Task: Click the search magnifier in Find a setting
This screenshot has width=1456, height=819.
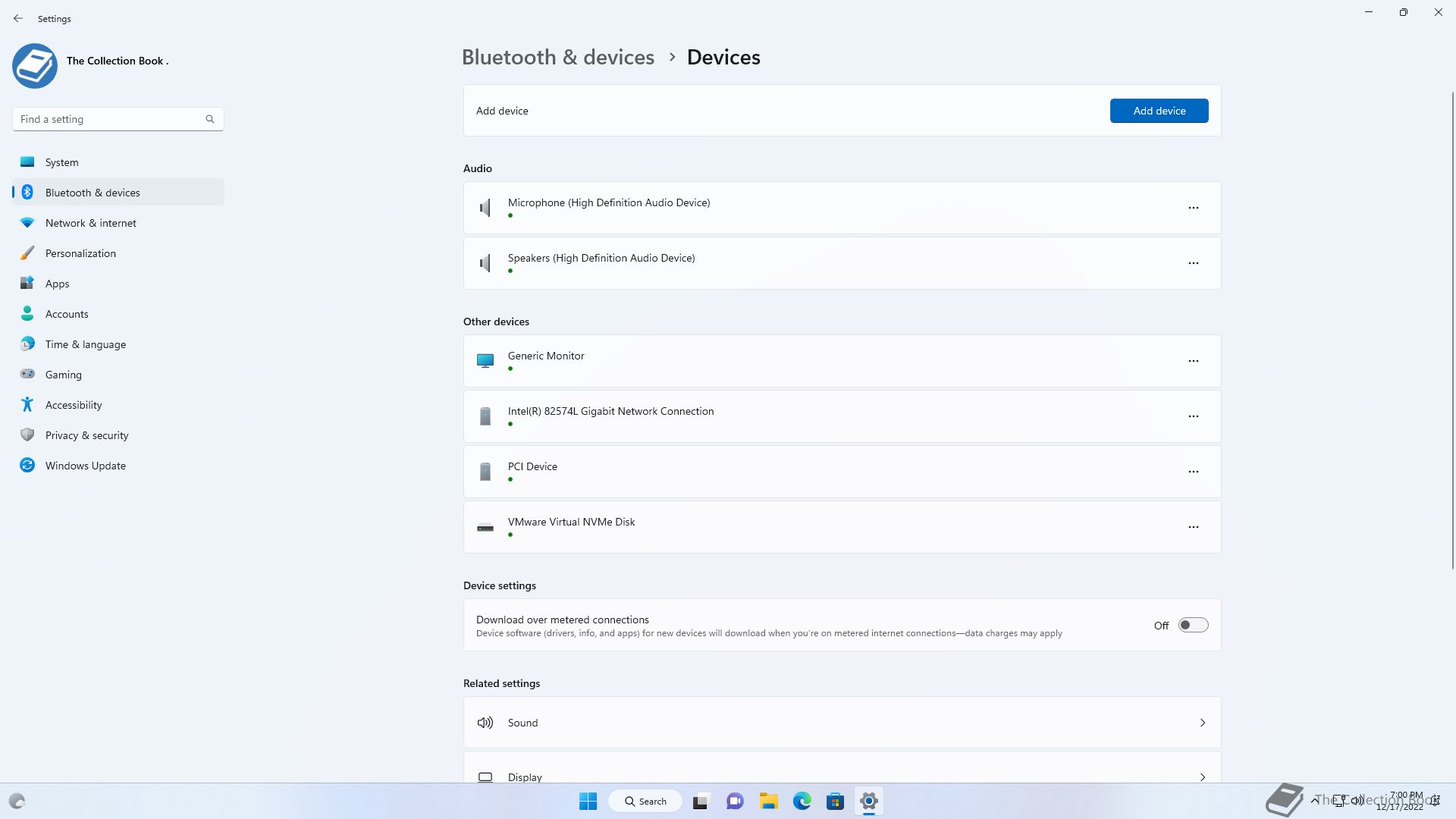Action: click(x=210, y=119)
